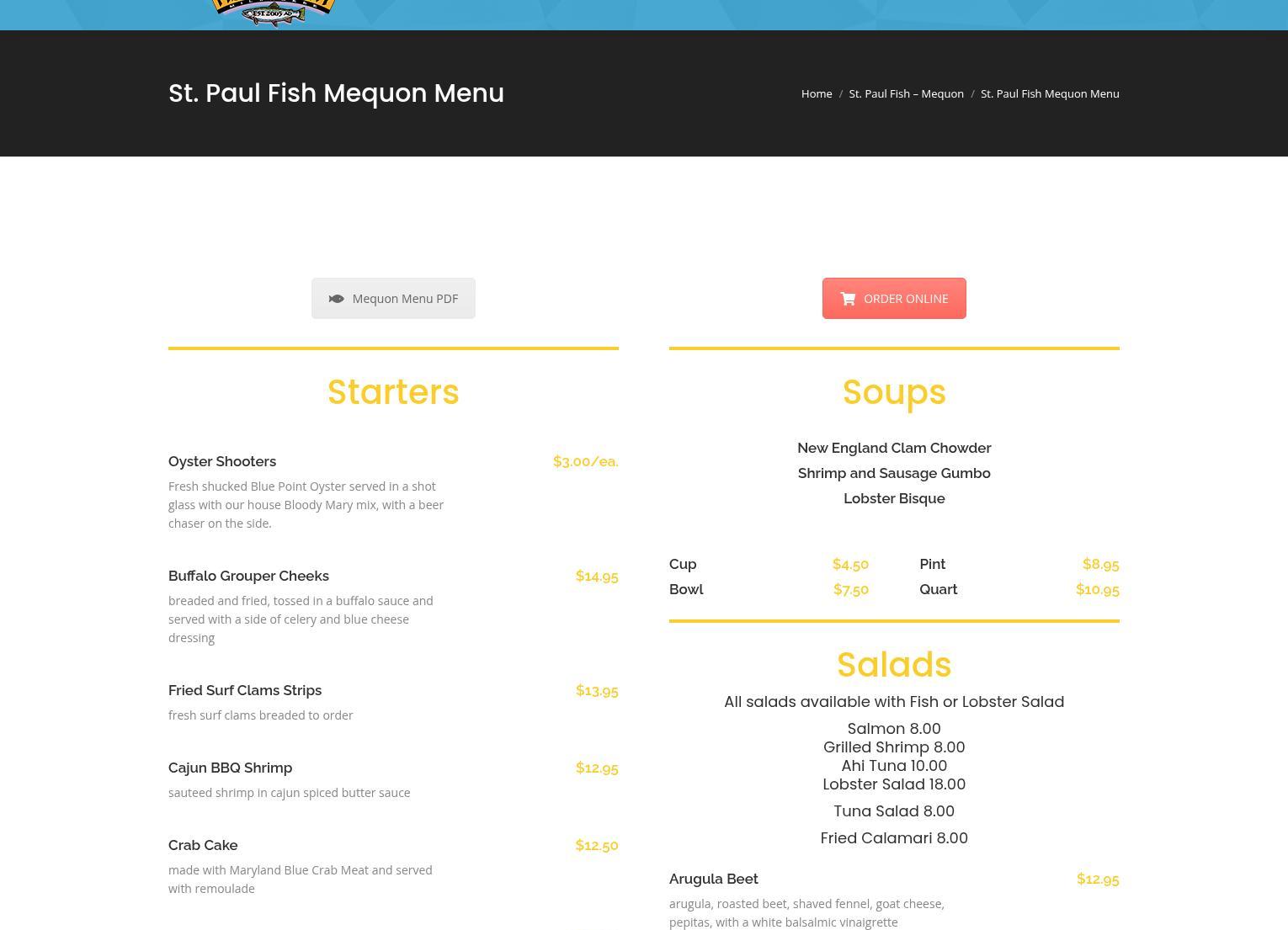The image size is (1288, 930).
Task: Click the fish icon on Mequon Menu PDF
Action: point(336,299)
